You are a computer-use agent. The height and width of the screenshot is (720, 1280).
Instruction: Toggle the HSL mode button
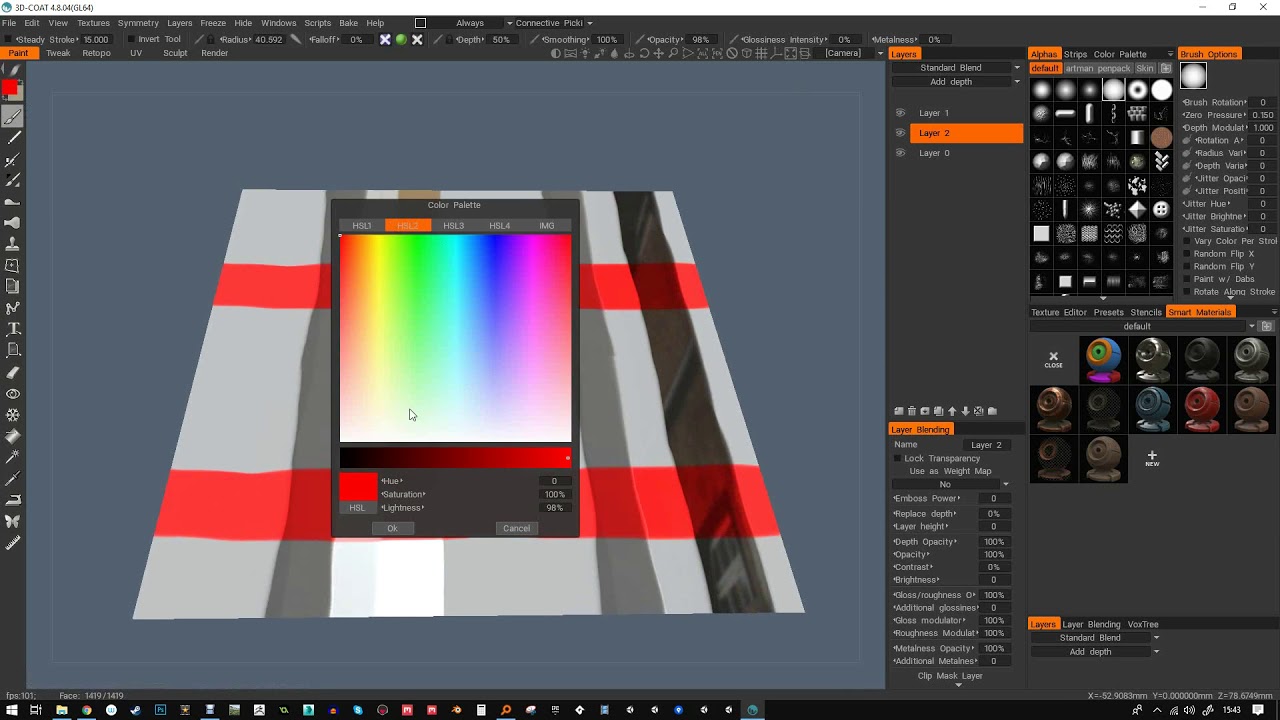pyautogui.click(x=357, y=508)
